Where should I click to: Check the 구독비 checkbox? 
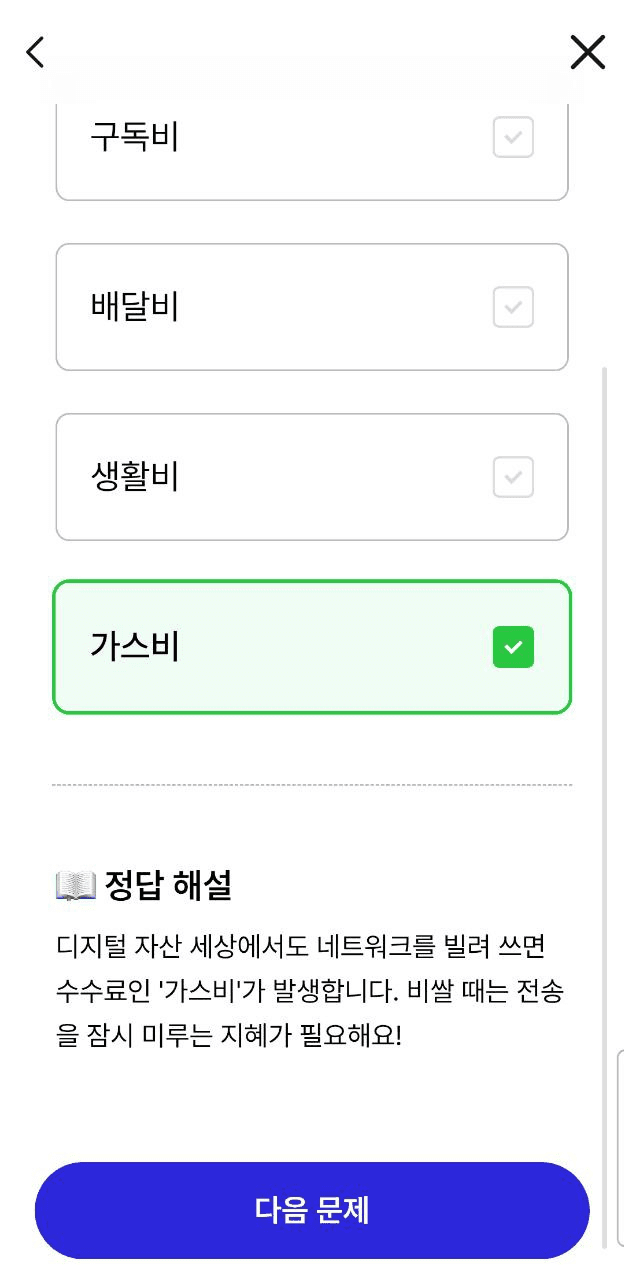tap(513, 137)
